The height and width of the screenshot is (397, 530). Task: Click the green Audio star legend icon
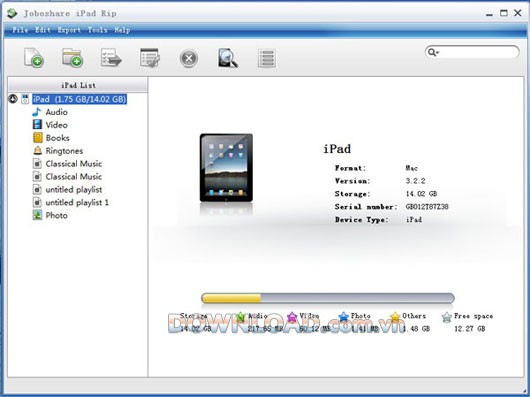240,317
